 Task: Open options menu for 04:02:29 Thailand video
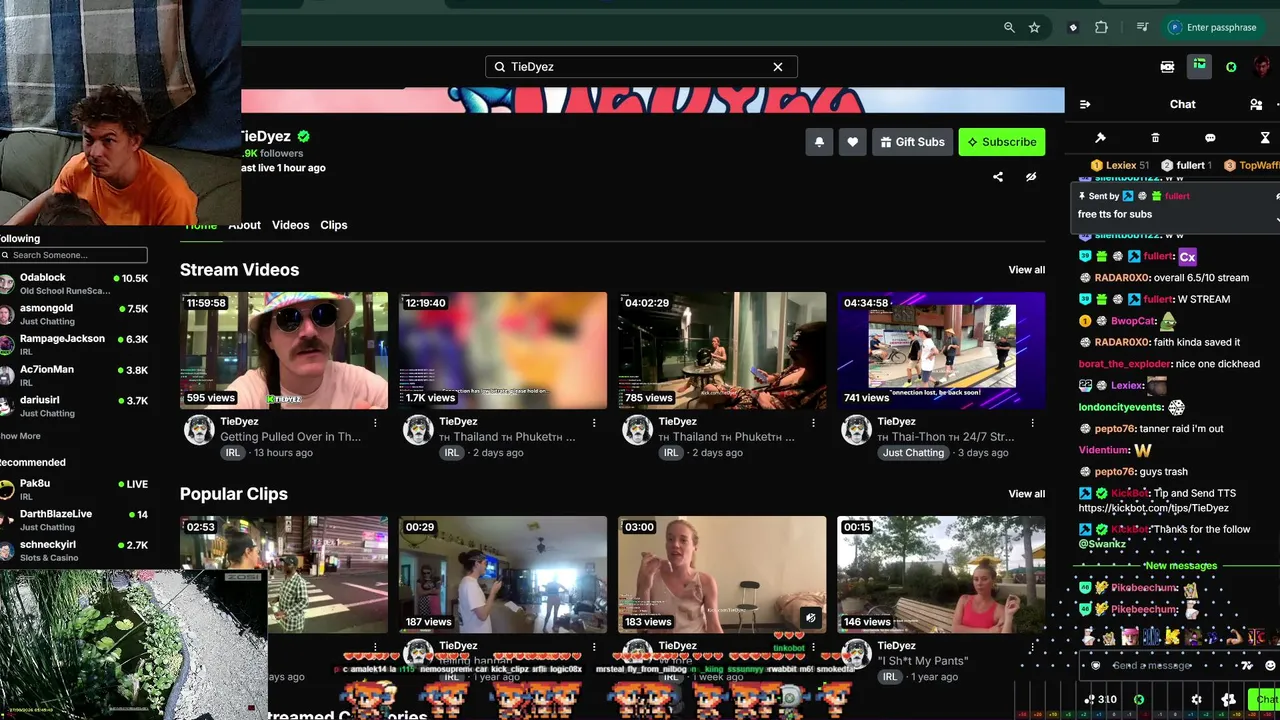813,423
